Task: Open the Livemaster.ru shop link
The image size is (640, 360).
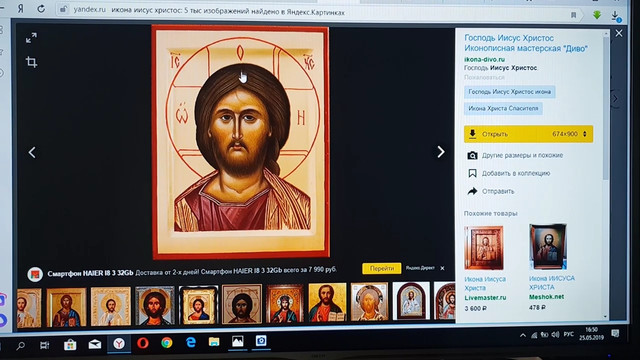Action: coord(485,298)
